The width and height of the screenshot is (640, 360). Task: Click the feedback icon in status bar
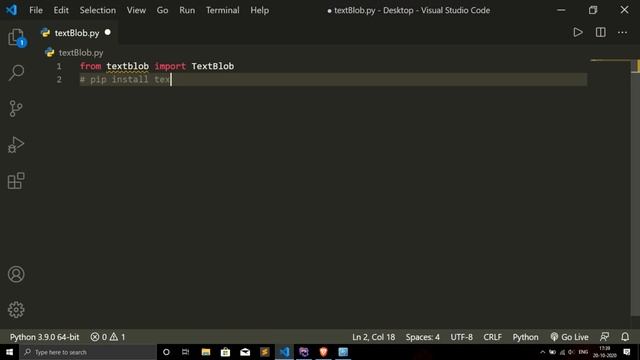click(604, 337)
